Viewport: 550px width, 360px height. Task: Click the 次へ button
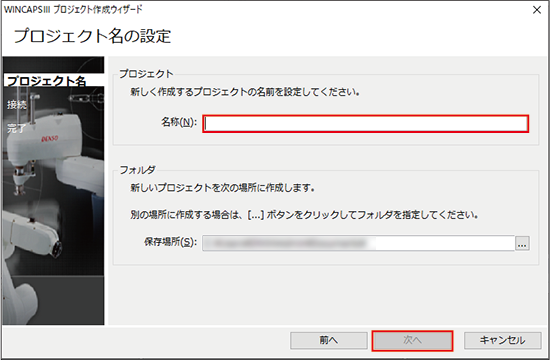[412, 340]
